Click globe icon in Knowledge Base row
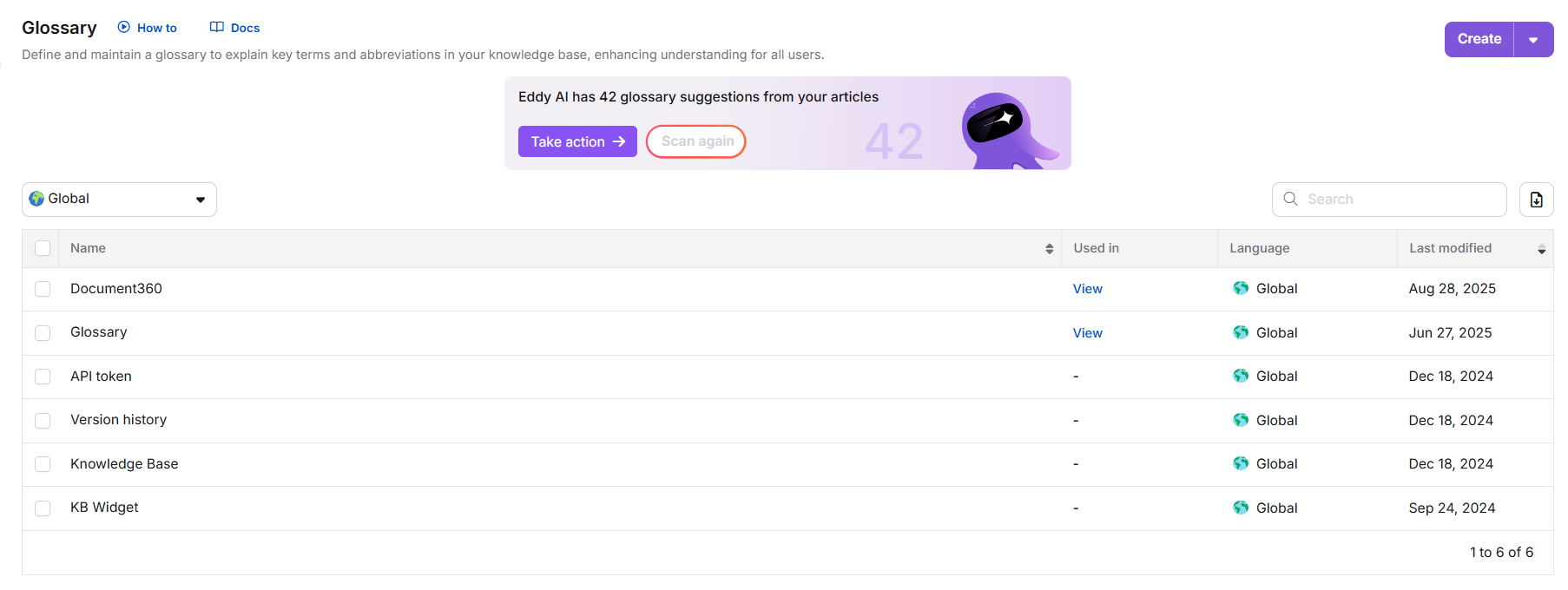The image size is (1568, 590). (x=1241, y=463)
